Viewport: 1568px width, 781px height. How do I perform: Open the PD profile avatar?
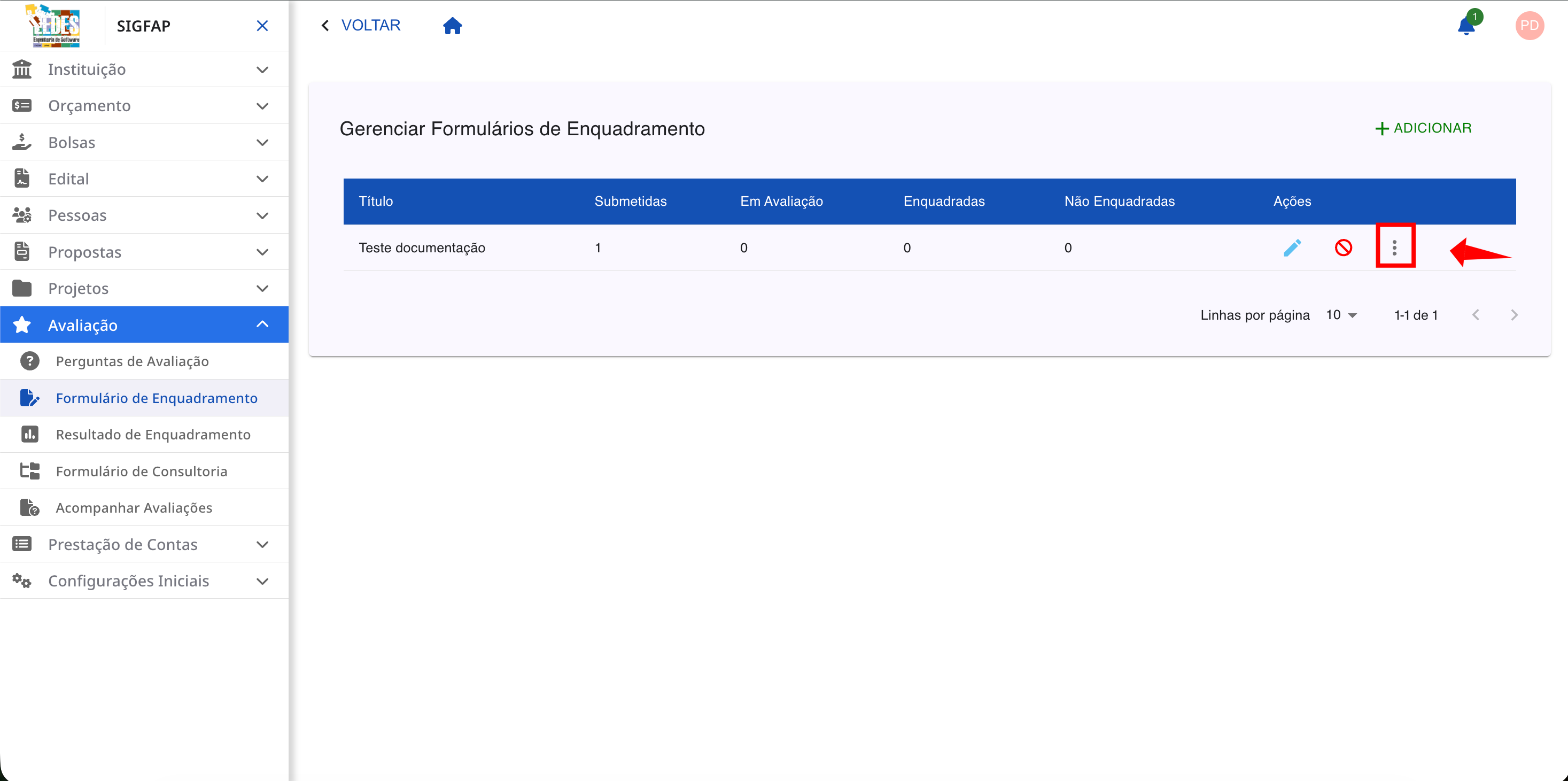[1530, 26]
